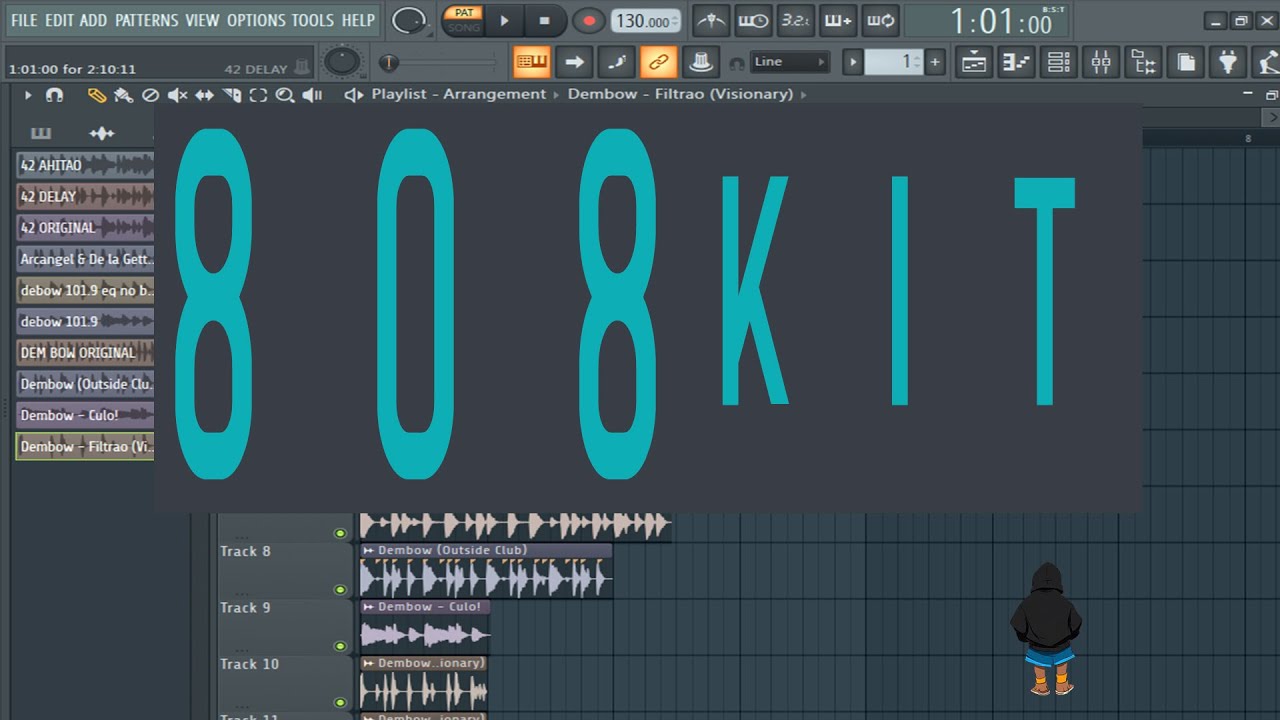This screenshot has height=720, width=1280.
Task: Open the Piano roll view
Action: [1016, 62]
